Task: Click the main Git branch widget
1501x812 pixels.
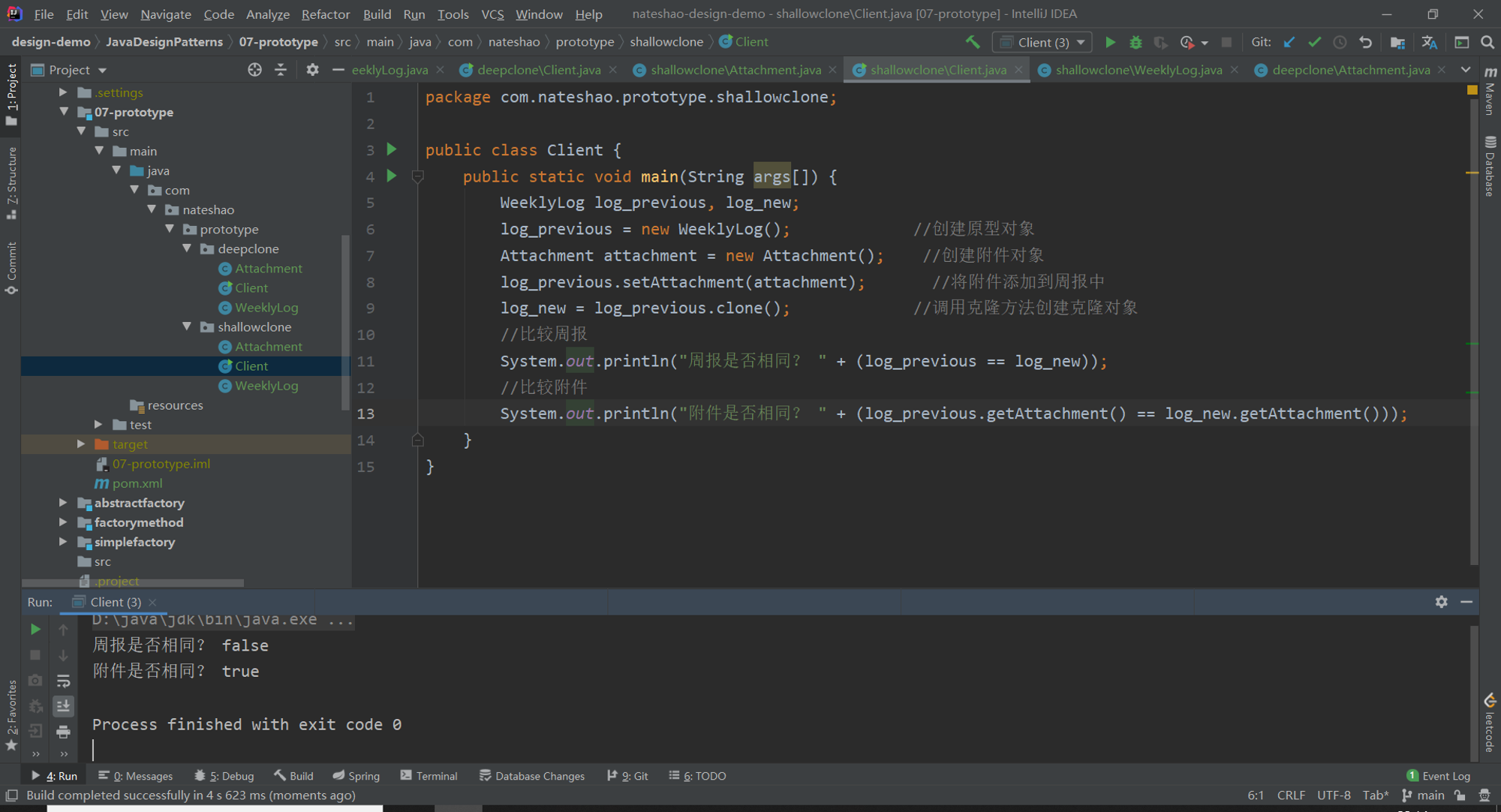Action: click(1423, 795)
